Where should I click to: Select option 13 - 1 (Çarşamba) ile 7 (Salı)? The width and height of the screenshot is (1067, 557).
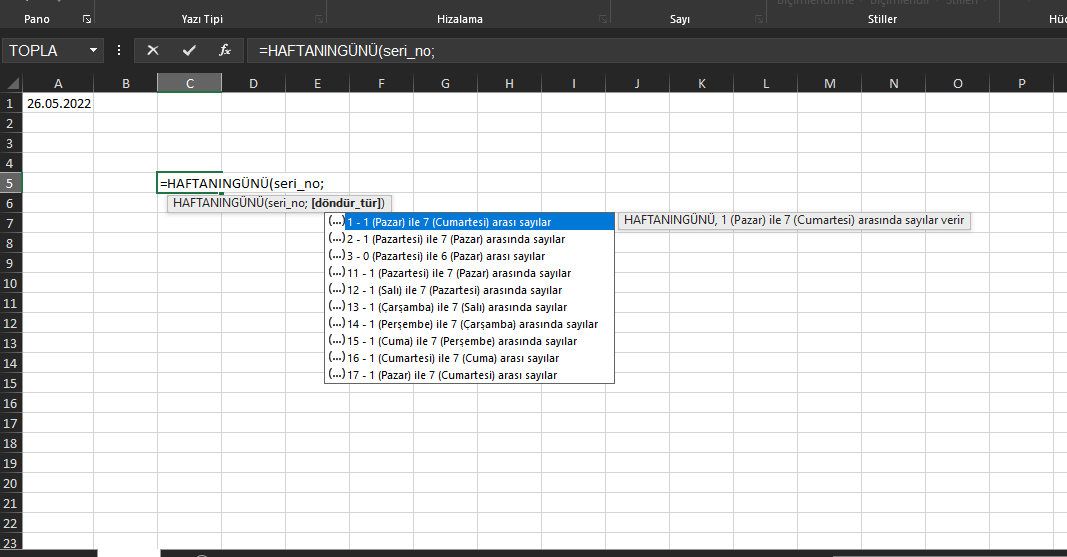[470, 307]
